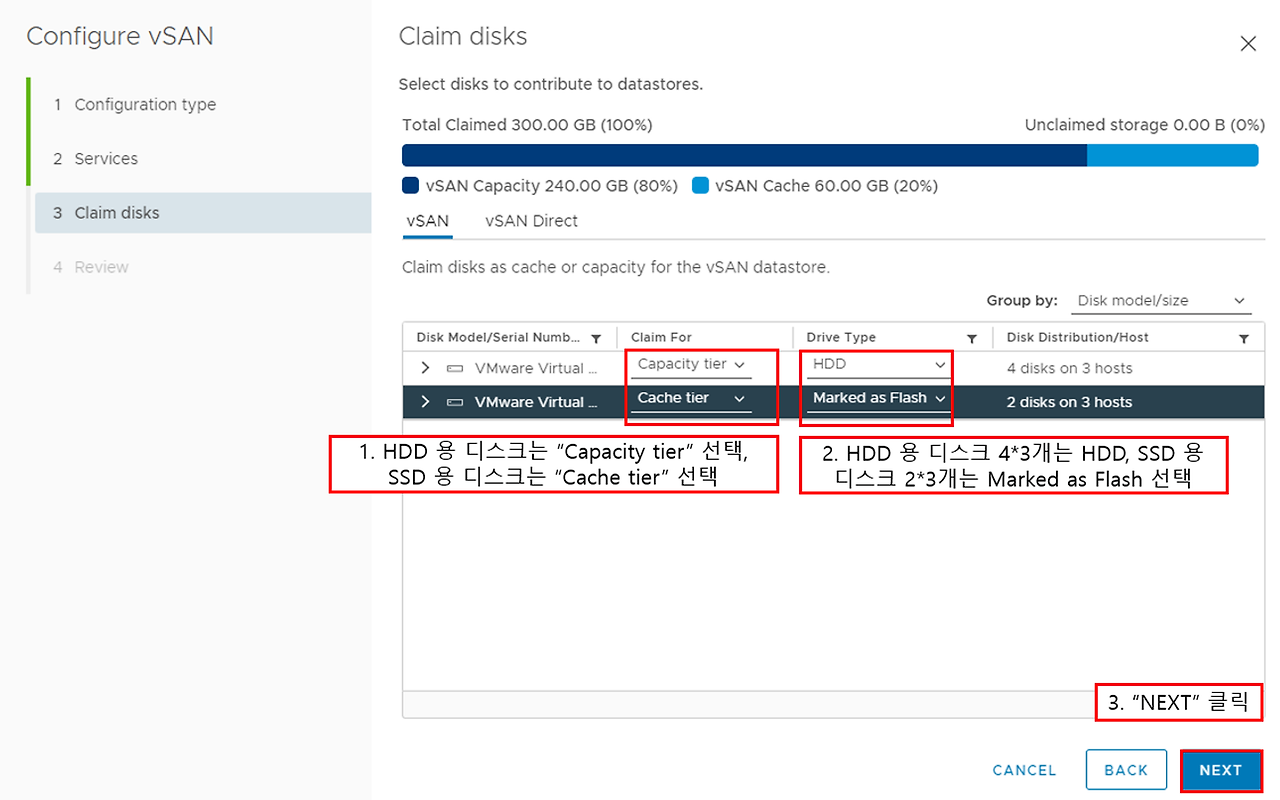Viewport: 1280px width, 800px height.
Task: Open the HDD drive type dropdown
Action: 877,365
